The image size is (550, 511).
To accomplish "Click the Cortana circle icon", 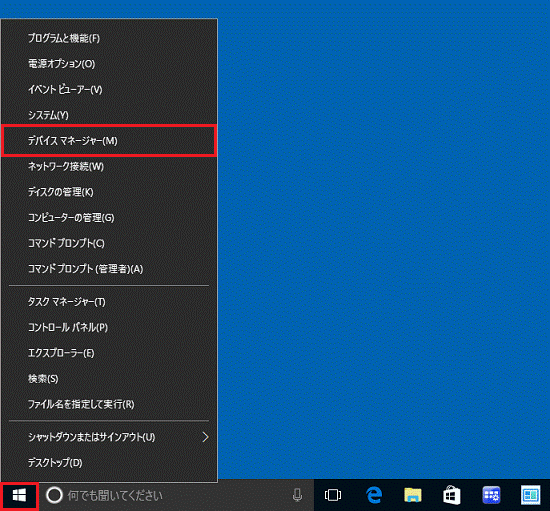I will point(54,496).
